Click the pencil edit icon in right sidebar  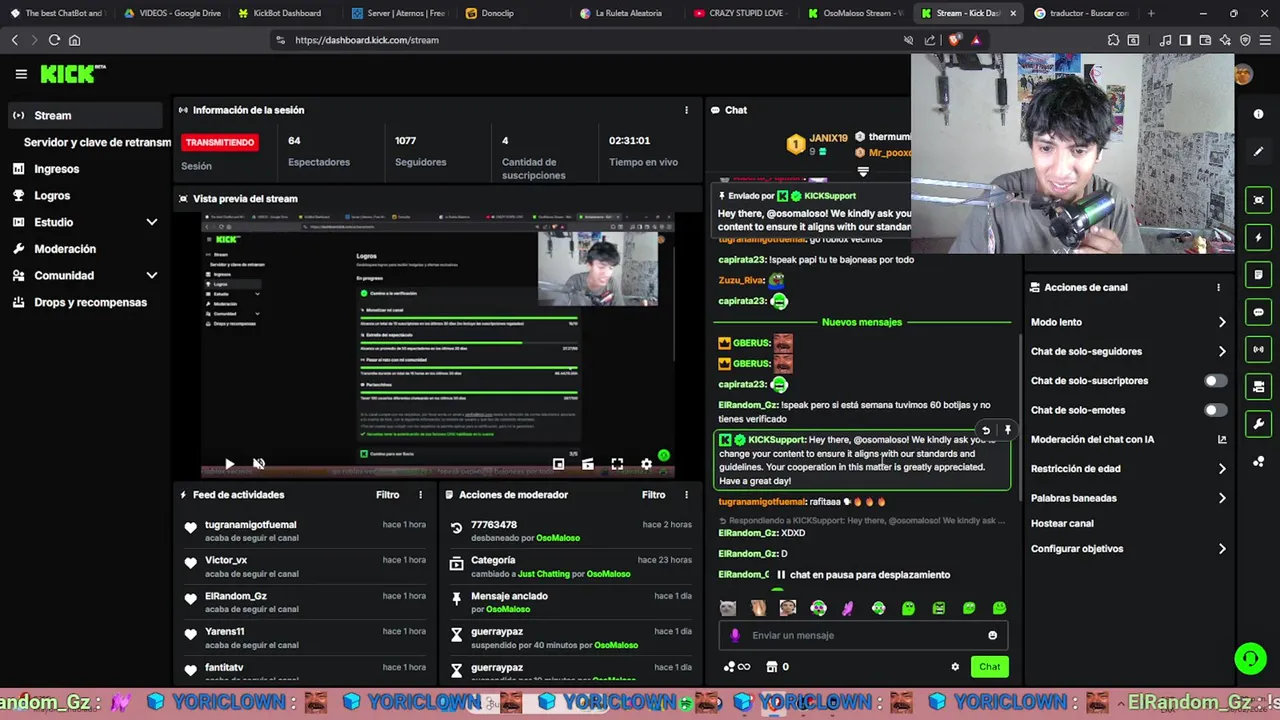point(1258,152)
